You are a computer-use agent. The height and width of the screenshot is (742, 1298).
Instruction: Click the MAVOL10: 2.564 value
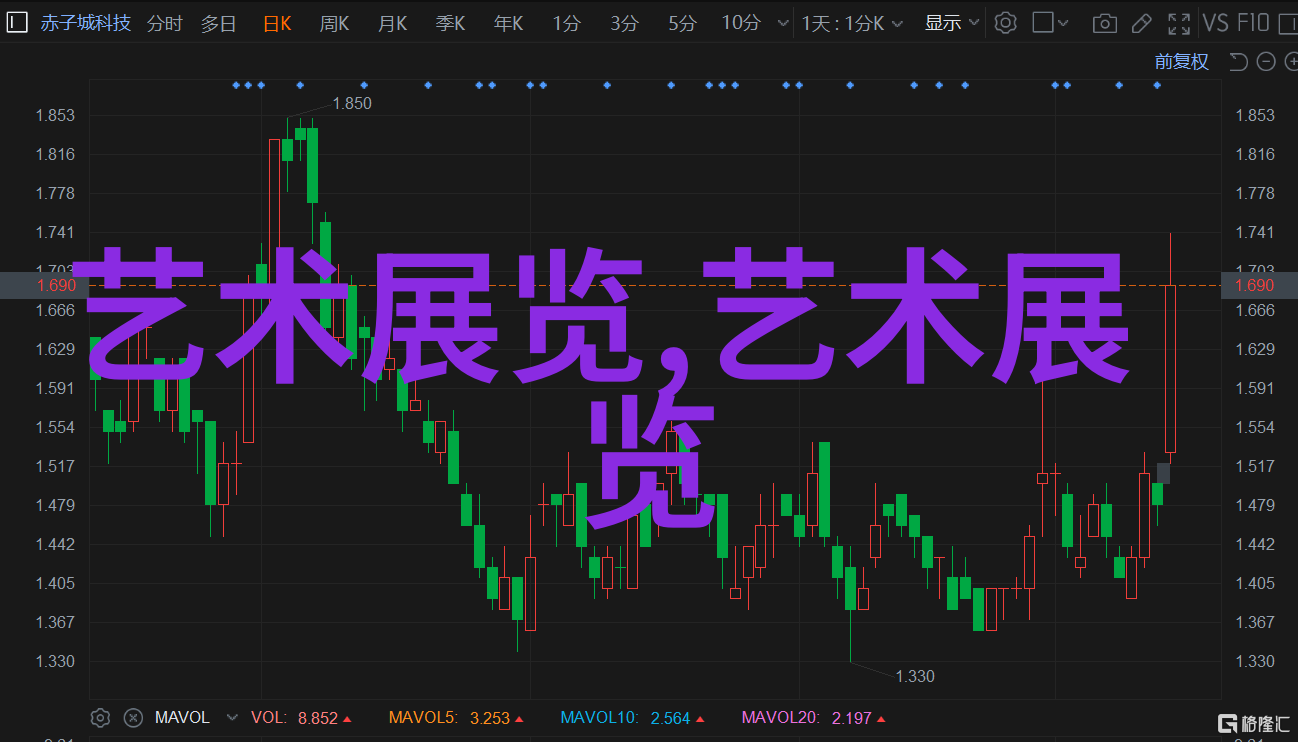click(632, 717)
